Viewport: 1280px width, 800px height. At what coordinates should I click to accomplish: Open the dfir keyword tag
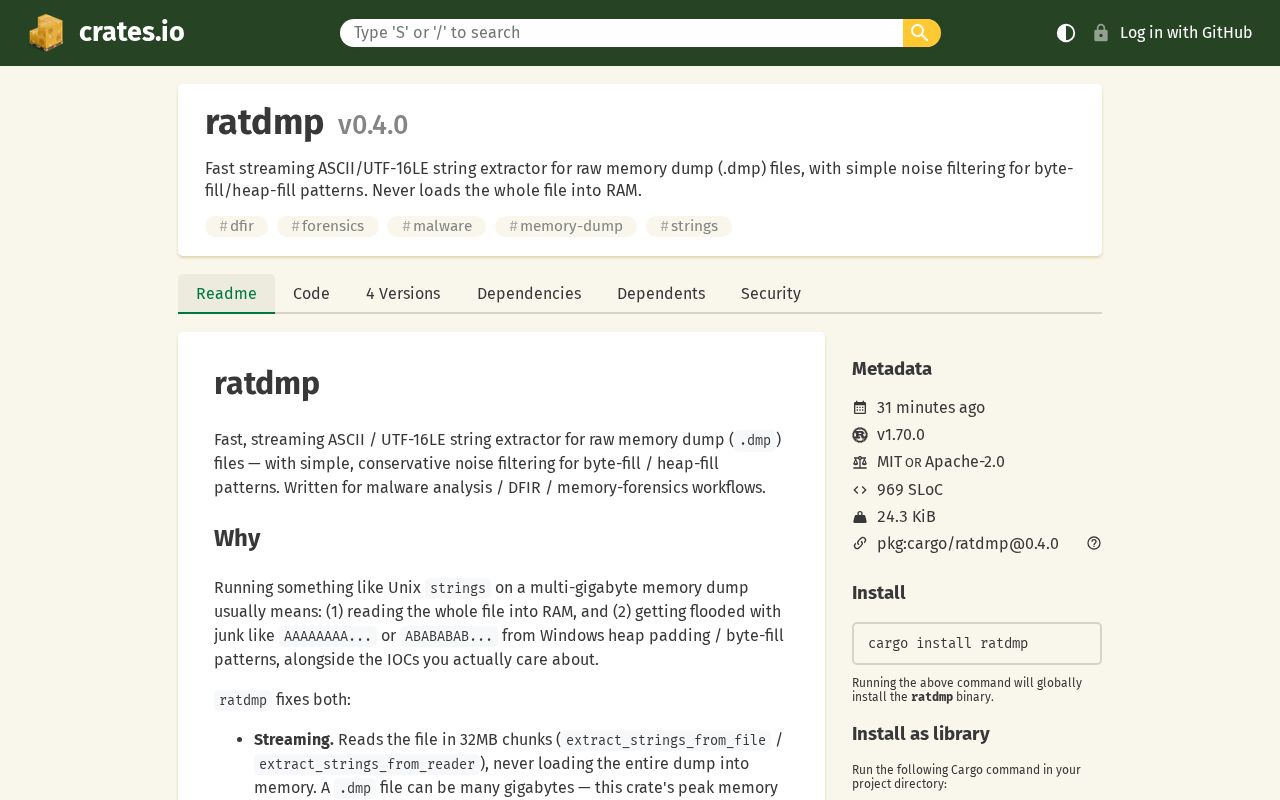point(236,226)
